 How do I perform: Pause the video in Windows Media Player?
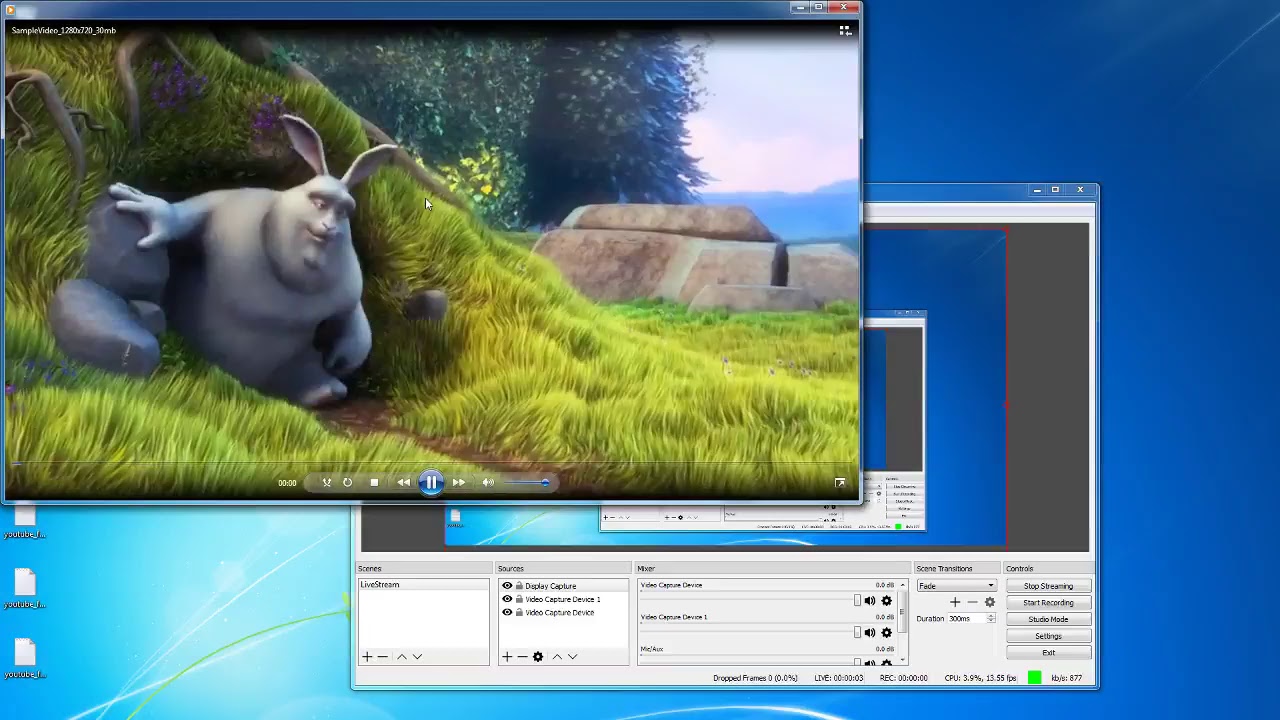click(x=431, y=482)
